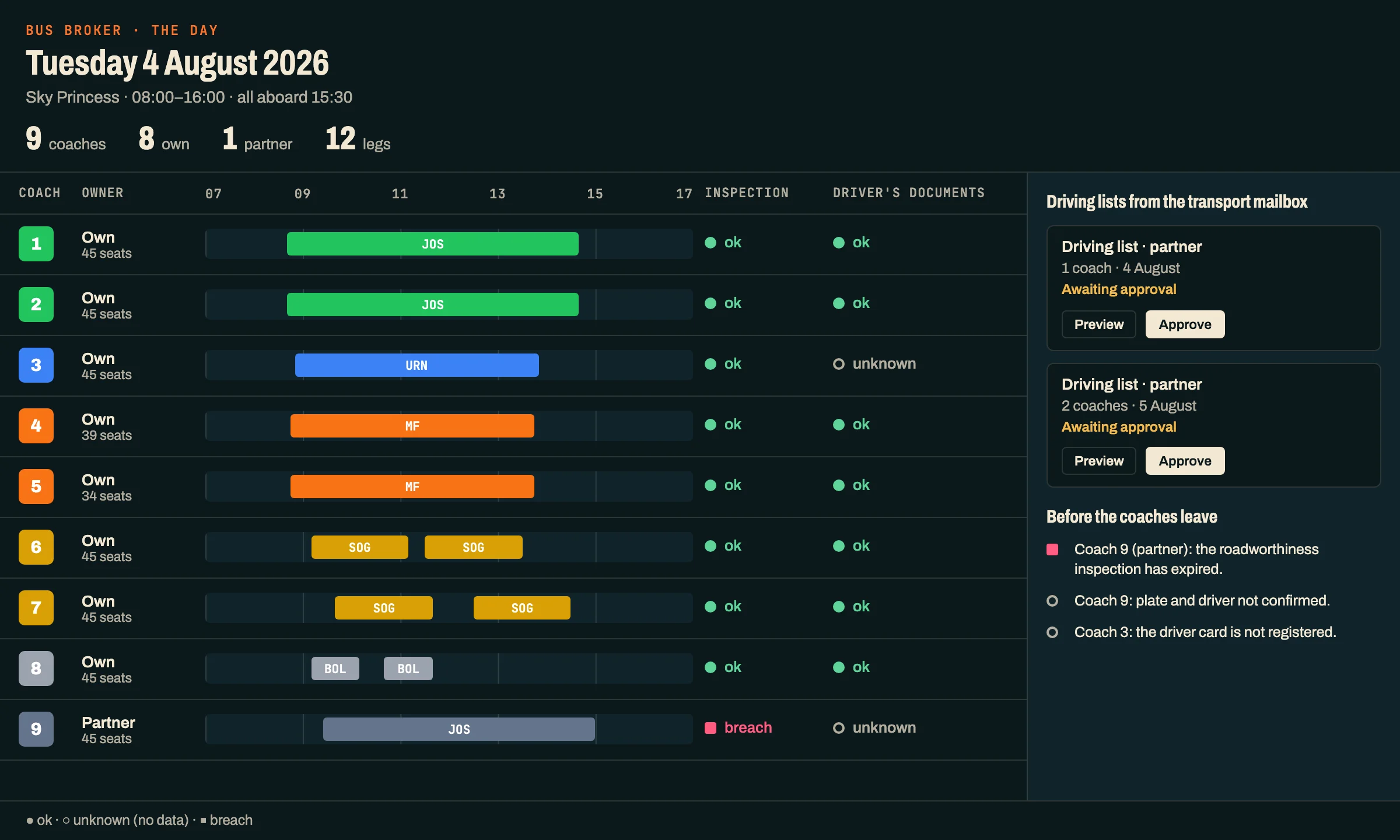Click the 'Partner 45 seats' owner cell

click(108, 730)
